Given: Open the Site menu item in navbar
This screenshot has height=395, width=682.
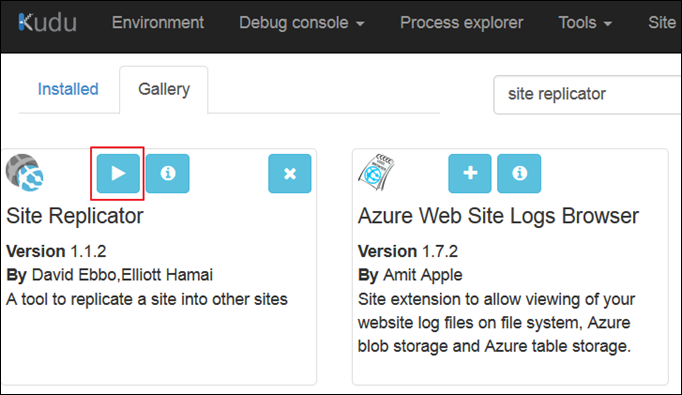Looking at the screenshot, I should 662,23.
